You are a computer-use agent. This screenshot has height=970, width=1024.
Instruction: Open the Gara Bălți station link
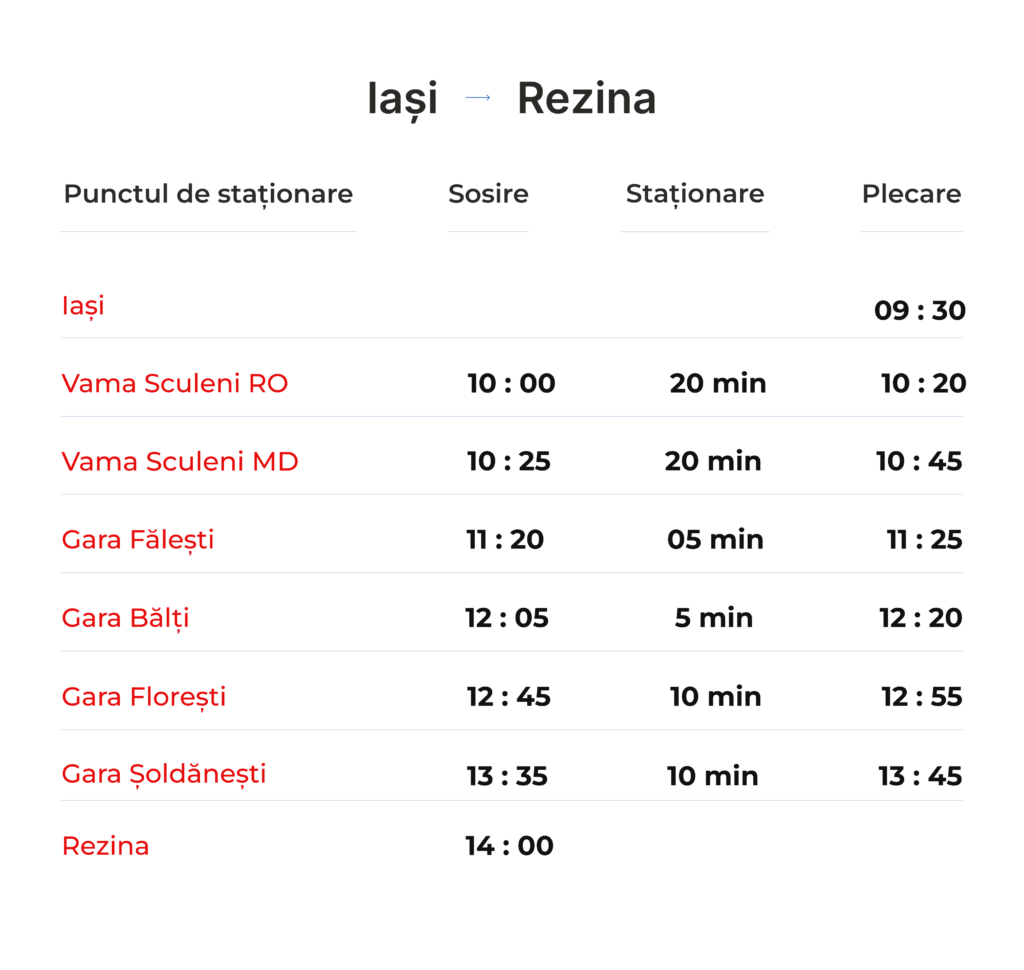tap(125, 618)
